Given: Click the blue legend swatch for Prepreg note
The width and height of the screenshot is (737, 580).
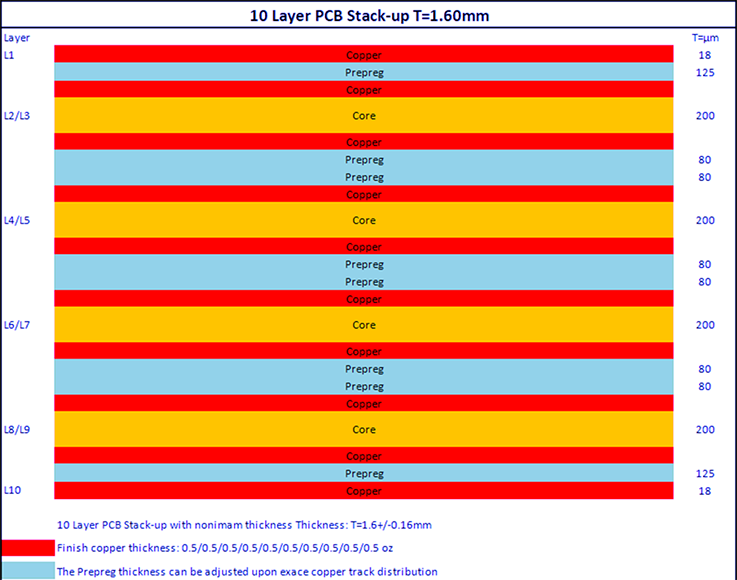Looking at the screenshot, I should (x=28, y=571).
